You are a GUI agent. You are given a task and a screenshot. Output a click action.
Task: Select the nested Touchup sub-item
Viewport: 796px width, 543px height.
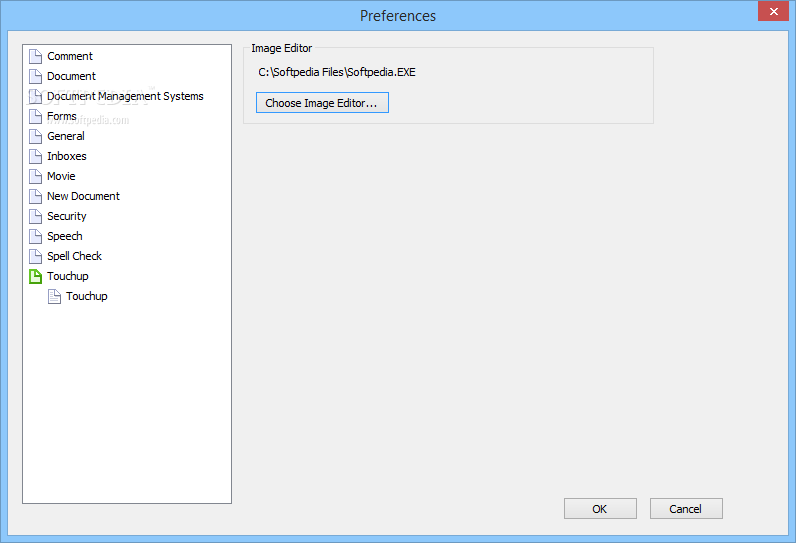87,296
